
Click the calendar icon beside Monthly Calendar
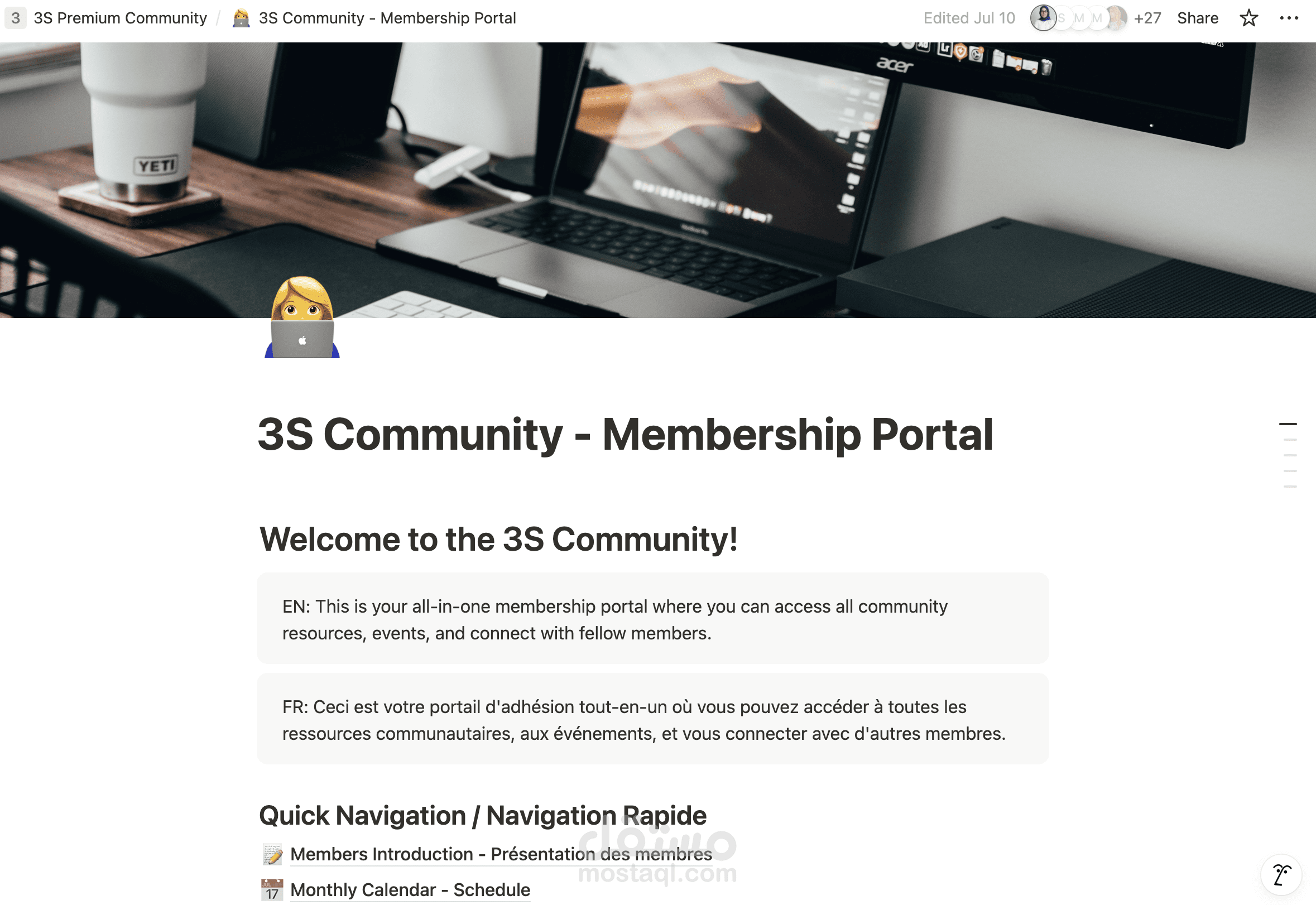[x=272, y=890]
